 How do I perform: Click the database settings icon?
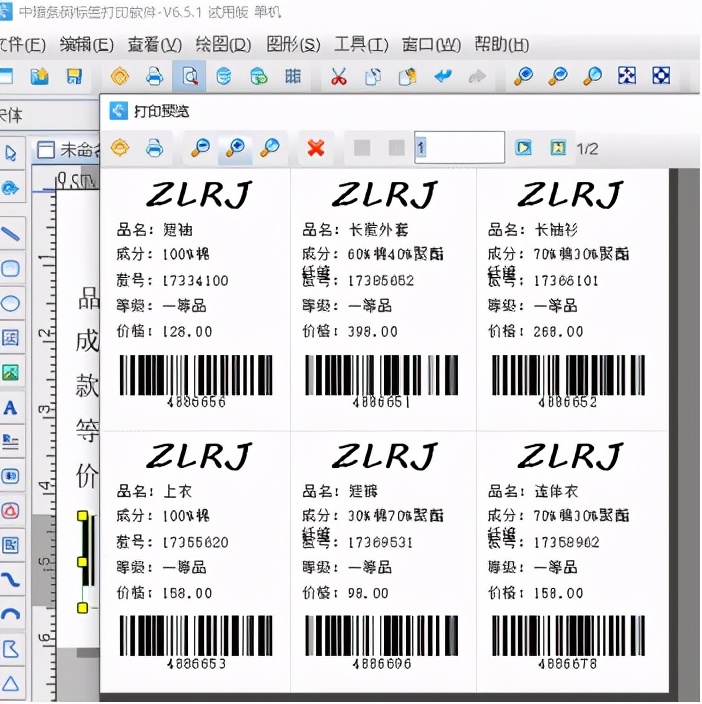[x=224, y=76]
